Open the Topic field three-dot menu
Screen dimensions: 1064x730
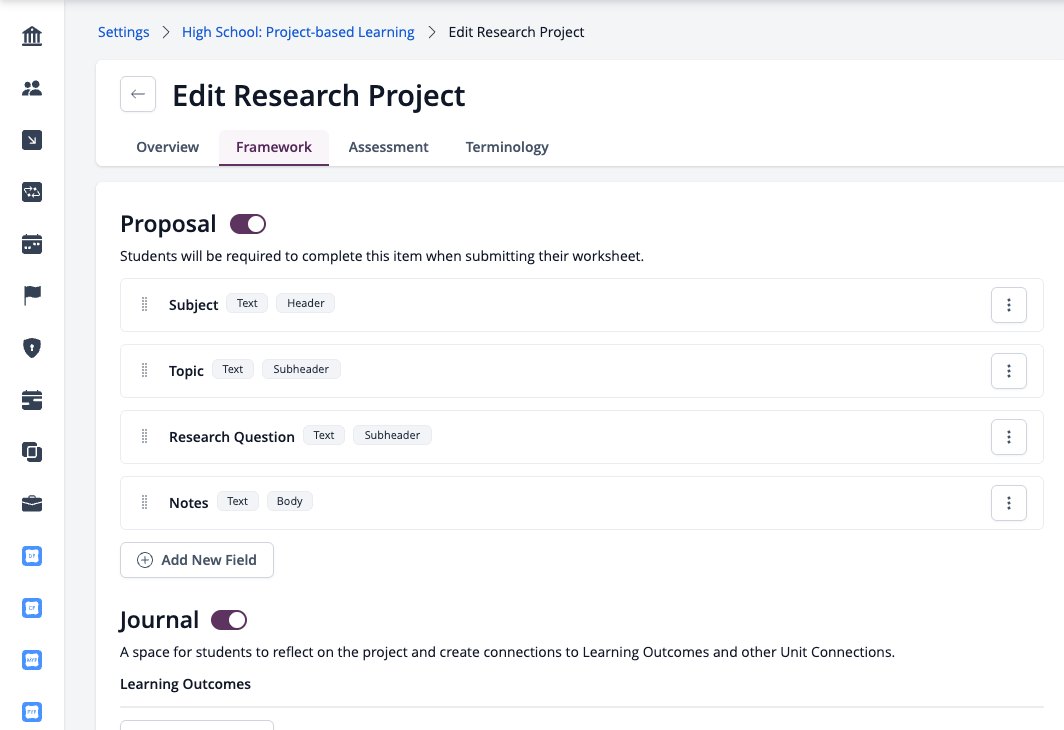click(1008, 371)
